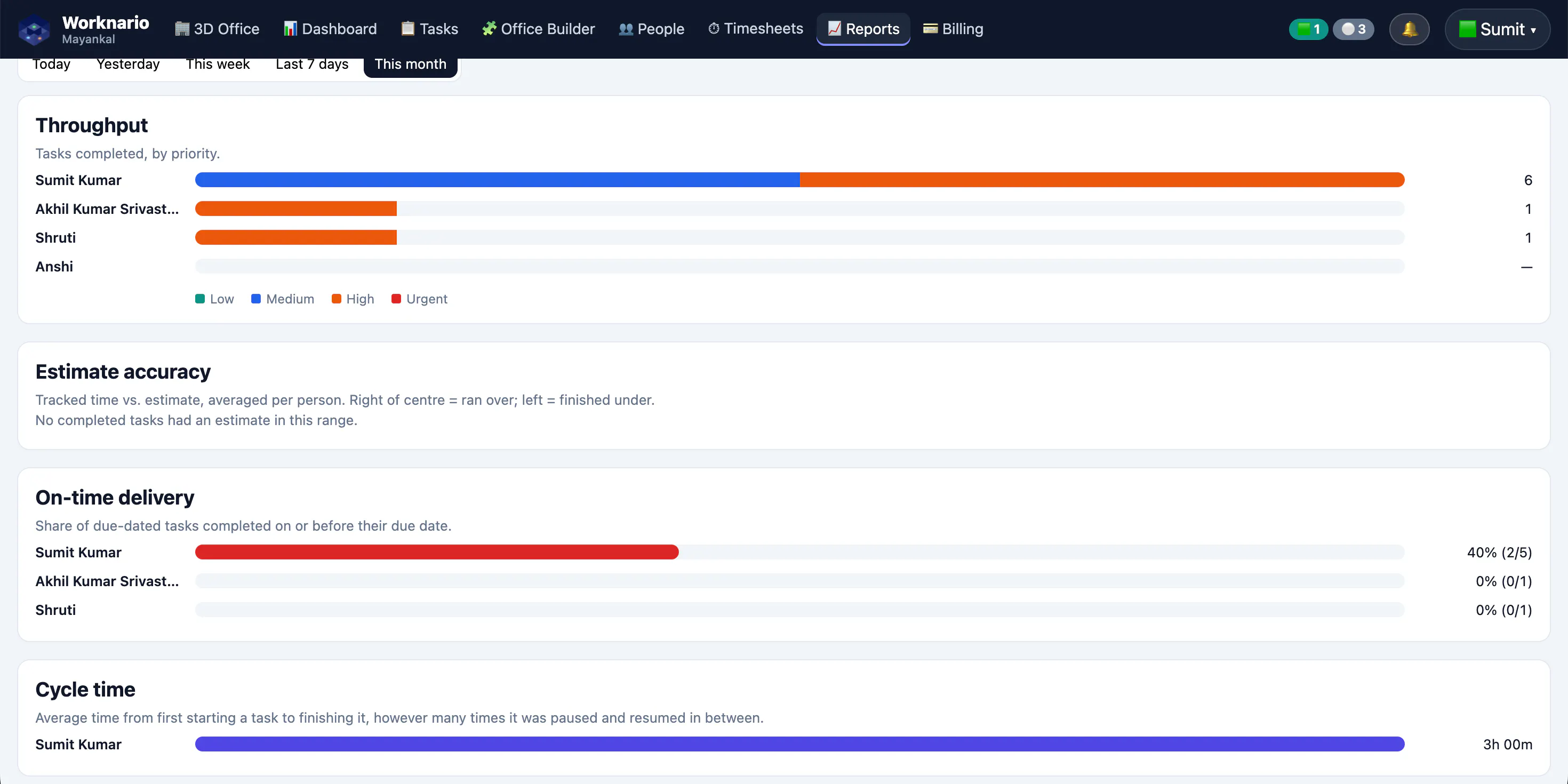Open the Billing page
The height and width of the screenshot is (784, 1568).
[x=953, y=29]
